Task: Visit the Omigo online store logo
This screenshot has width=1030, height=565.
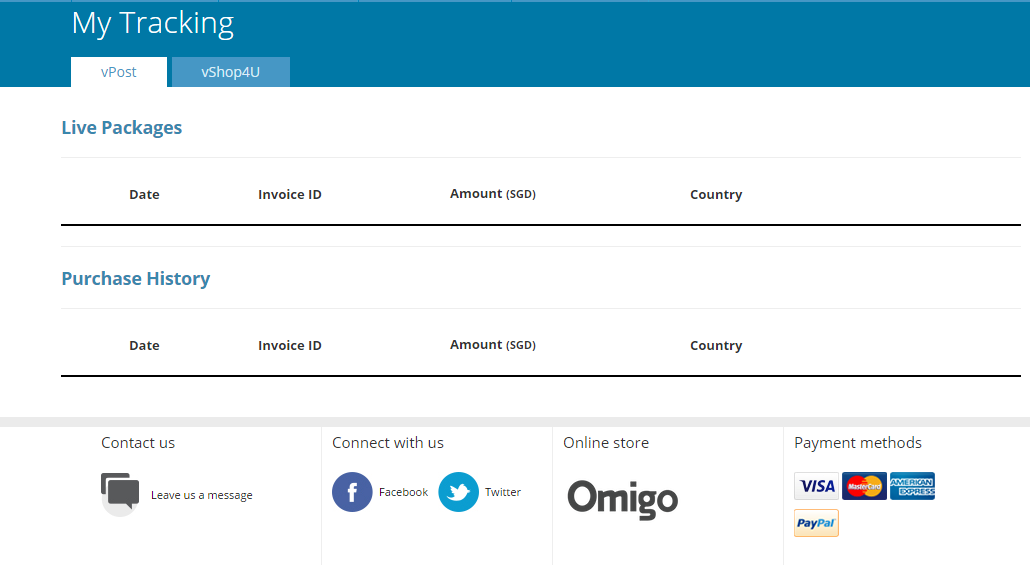Action: coord(622,498)
